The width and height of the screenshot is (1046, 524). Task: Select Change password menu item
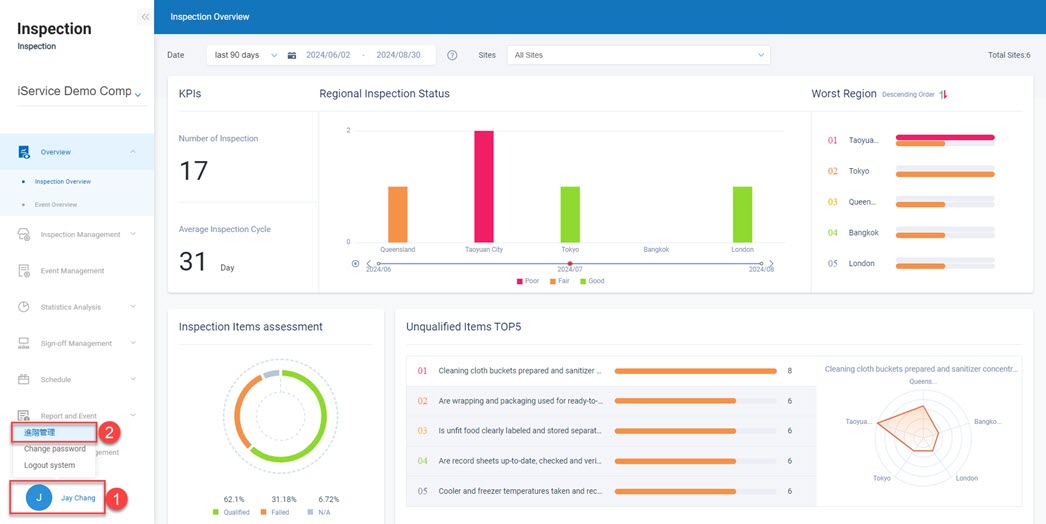(x=55, y=449)
